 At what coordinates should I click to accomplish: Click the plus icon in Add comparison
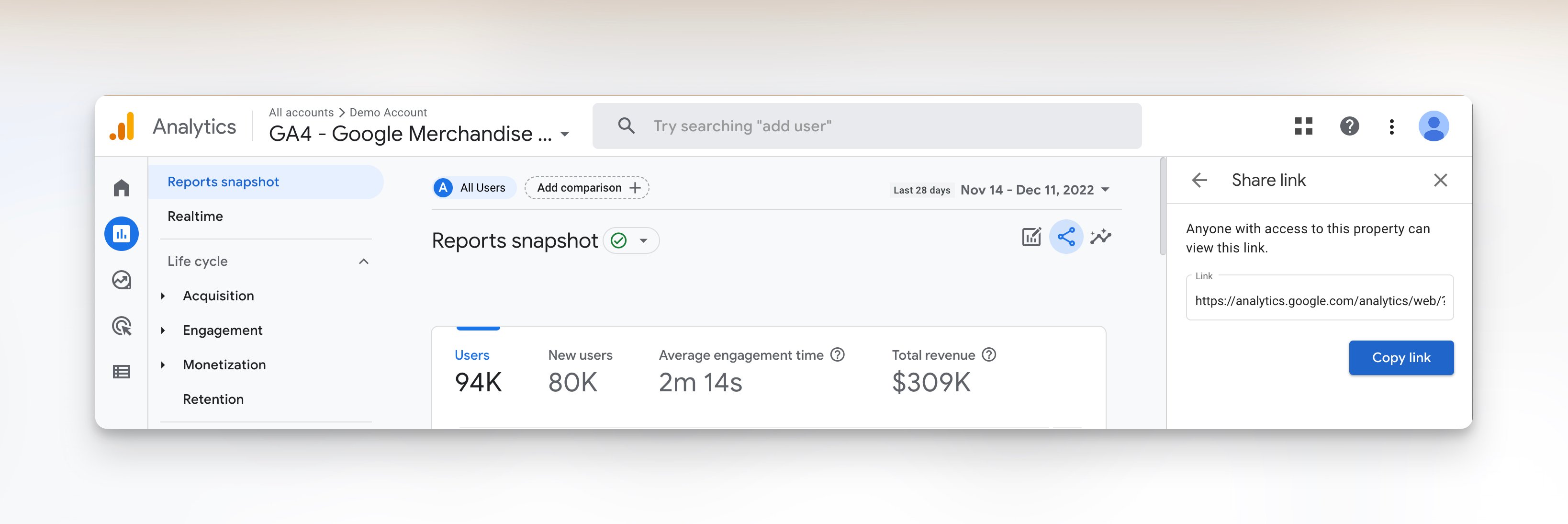click(x=635, y=188)
